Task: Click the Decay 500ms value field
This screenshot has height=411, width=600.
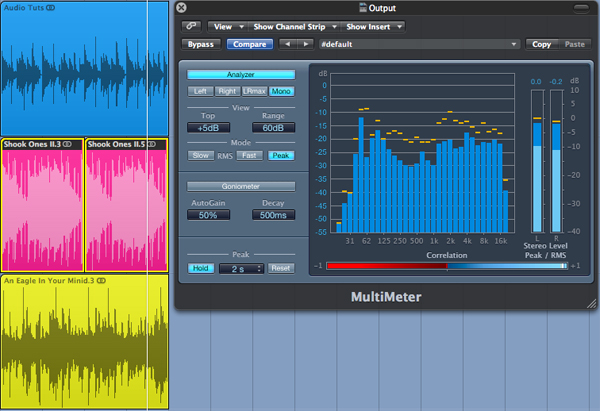Action: pos(273,215)
